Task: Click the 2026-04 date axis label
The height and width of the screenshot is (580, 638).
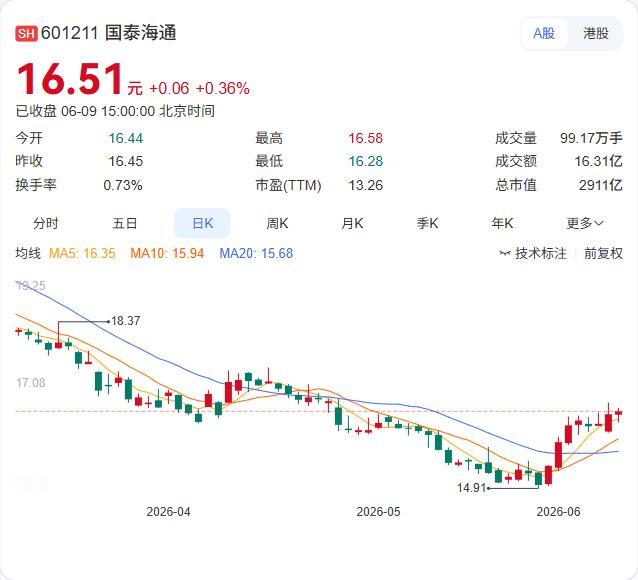Action: [168, 512]
